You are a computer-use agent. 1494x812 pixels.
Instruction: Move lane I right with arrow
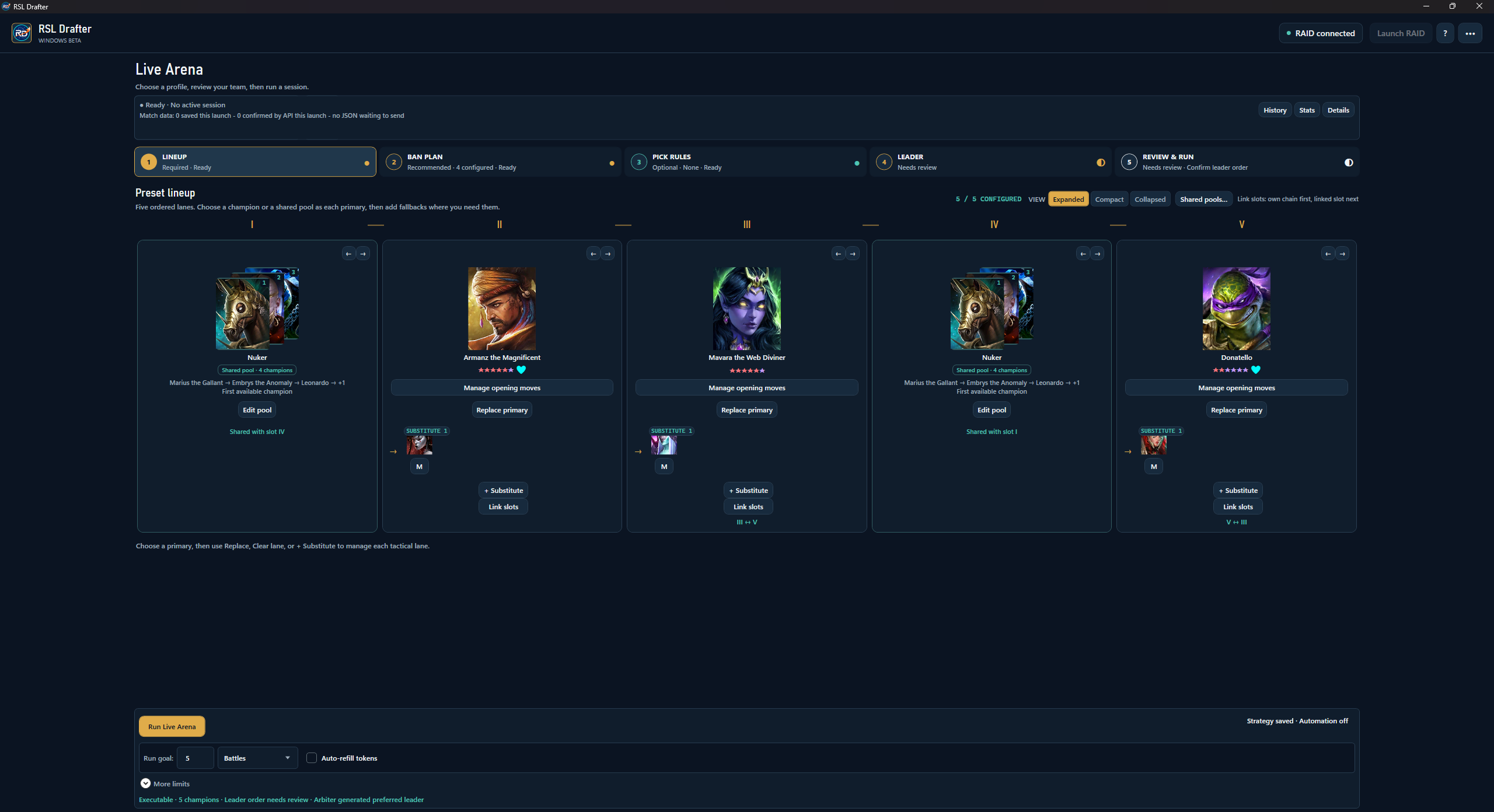click(x=363, y=254)
